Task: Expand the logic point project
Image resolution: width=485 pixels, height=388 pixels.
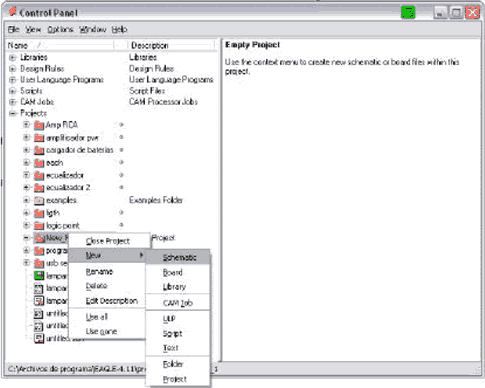Action: tap(26, 225)
